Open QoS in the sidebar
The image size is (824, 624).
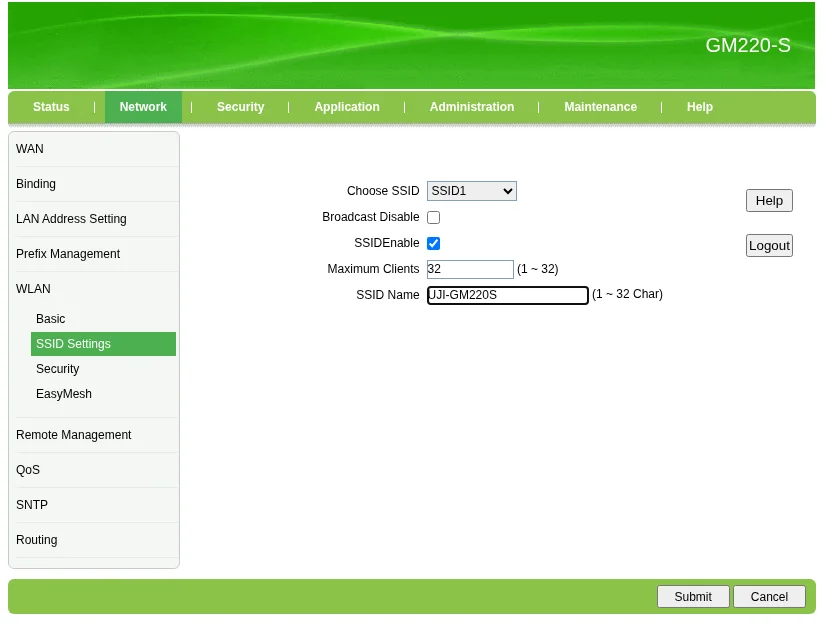[28, 469]
